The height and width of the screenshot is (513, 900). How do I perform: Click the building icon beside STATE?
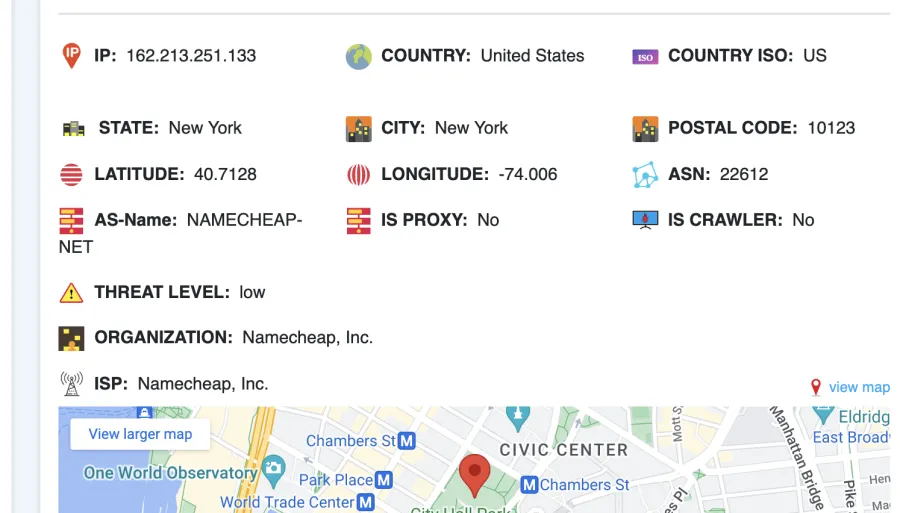[73, 129]
